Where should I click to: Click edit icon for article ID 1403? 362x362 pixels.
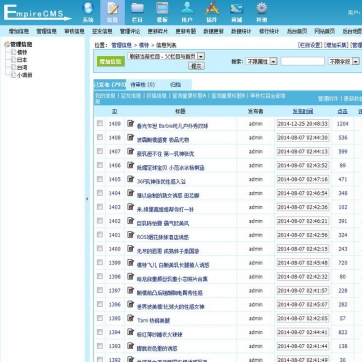coord(130,207)
